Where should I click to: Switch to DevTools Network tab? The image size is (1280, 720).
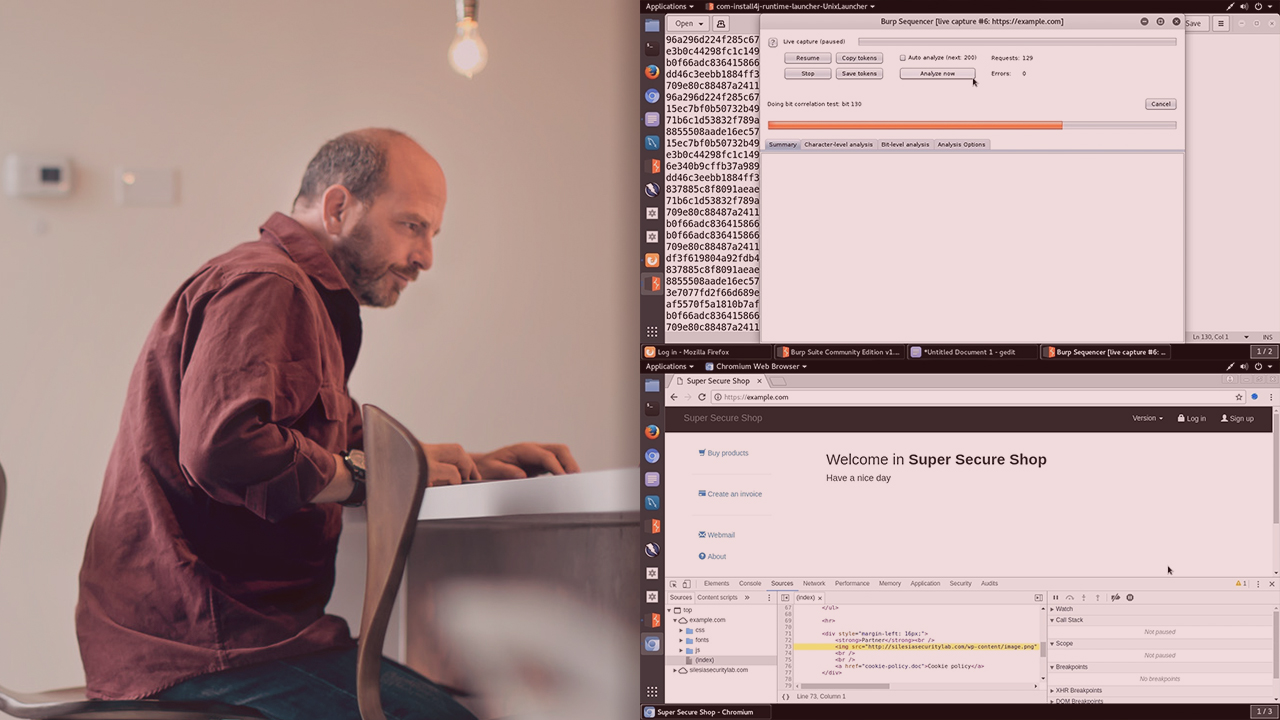814,583
